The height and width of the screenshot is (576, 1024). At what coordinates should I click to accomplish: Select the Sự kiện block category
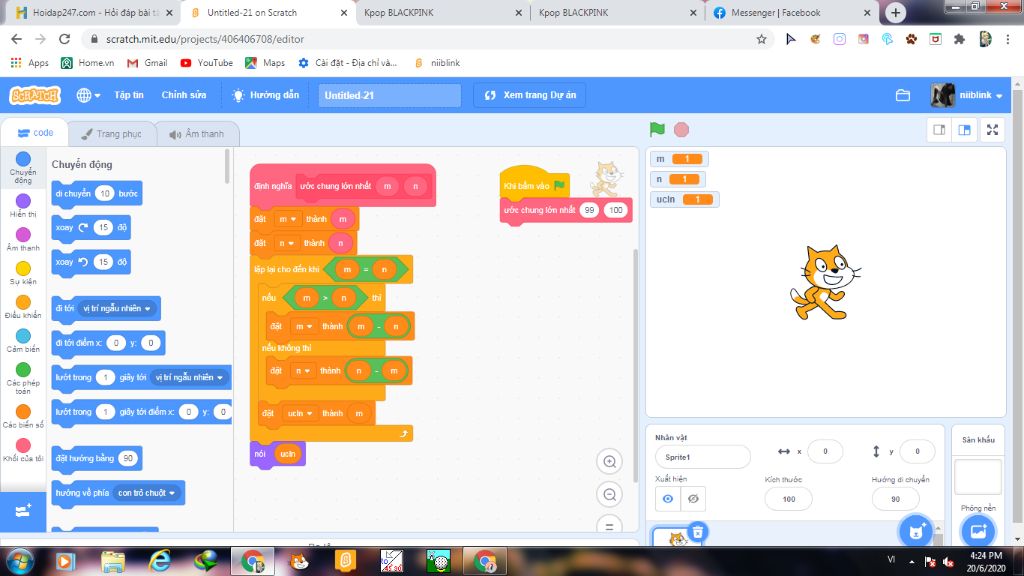click(x=23, y=273)
